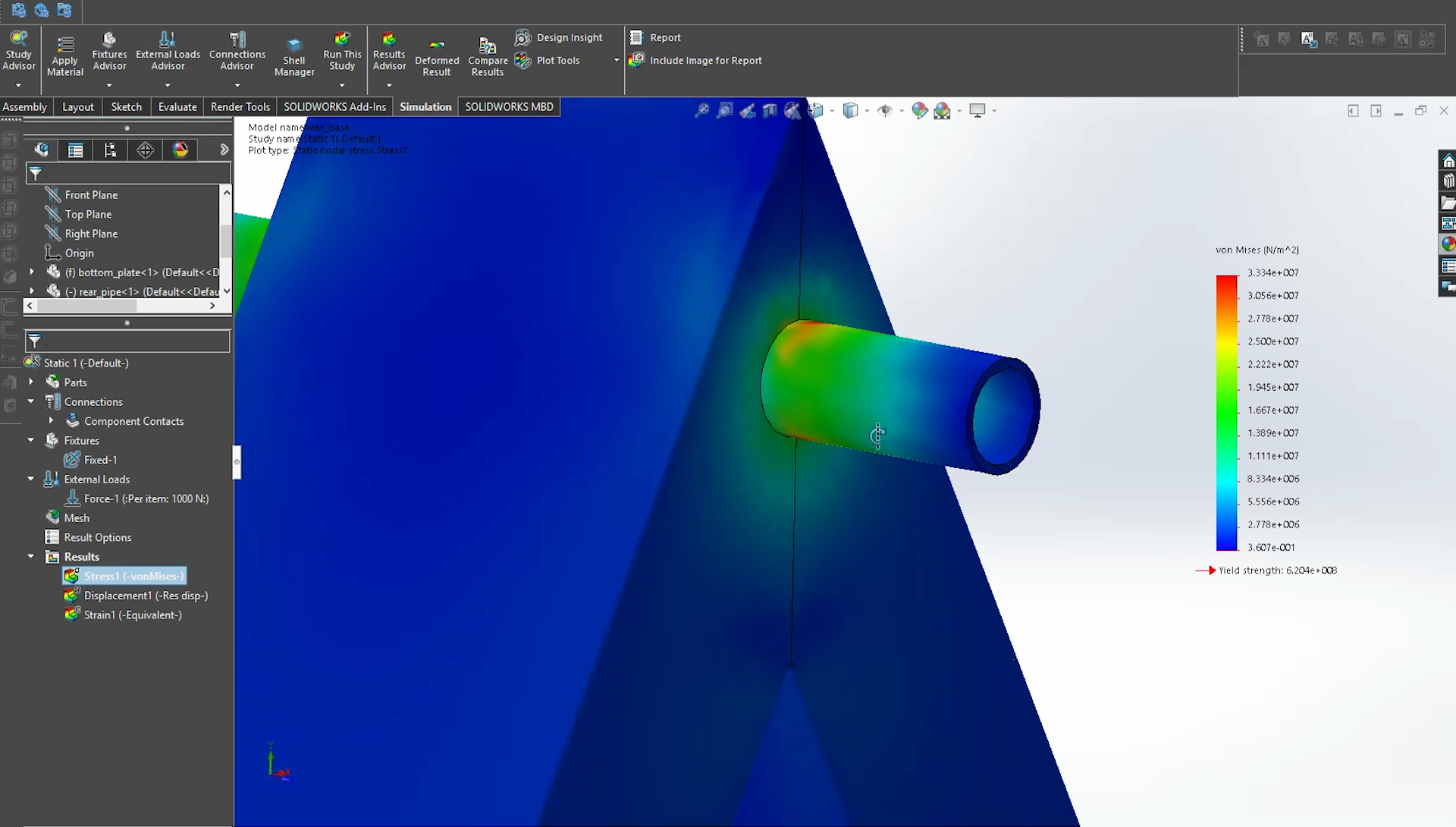Image resolution: width=1456 pixels, height=827 pixels.
Task: Click the simulation tree filter field
Action: coord(127,341)
